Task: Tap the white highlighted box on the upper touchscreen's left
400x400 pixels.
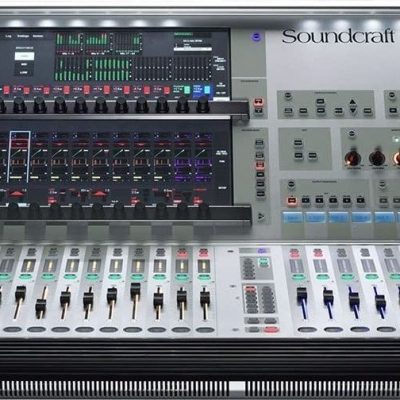Action: (25, 56)
